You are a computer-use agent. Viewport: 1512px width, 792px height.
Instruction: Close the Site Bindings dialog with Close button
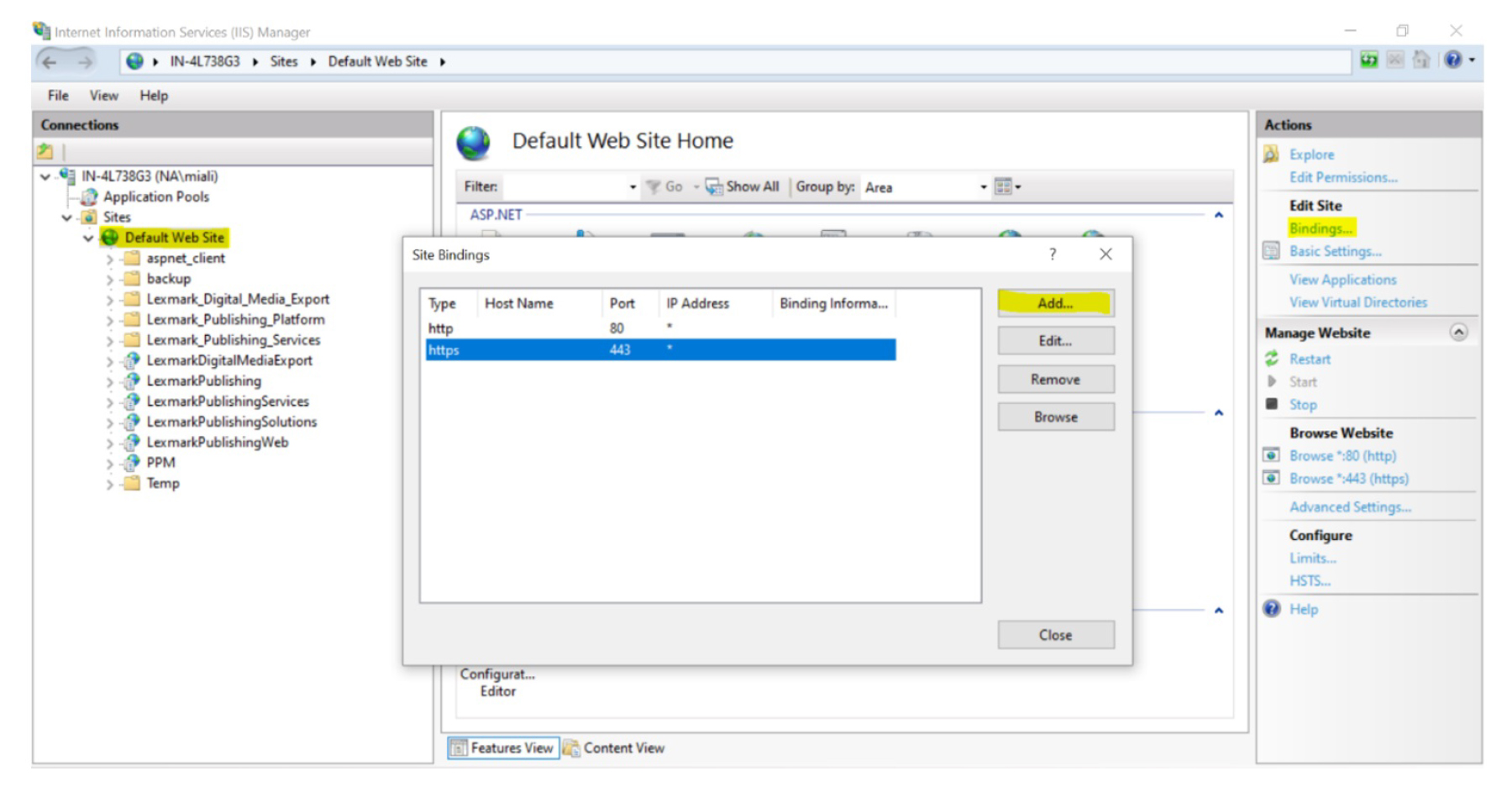(1056, 635)
